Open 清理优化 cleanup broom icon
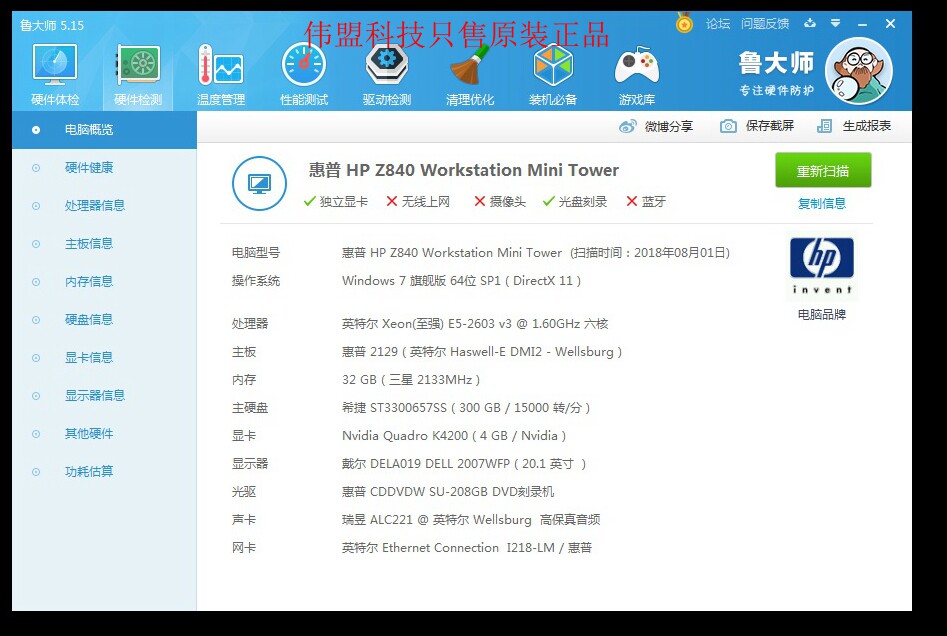The image size is (947, 636). point(470,74)
